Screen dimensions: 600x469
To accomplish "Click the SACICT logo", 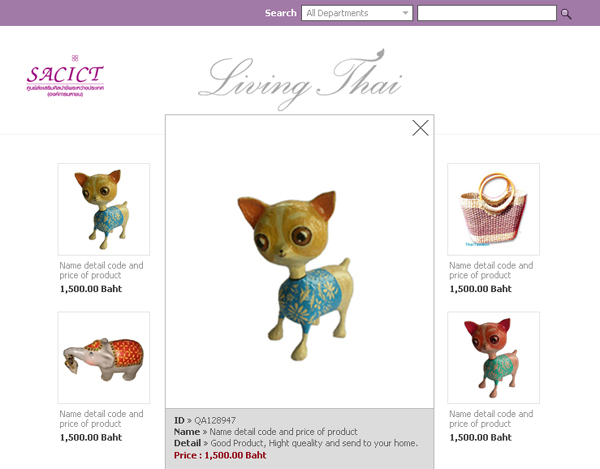I will [65, 76].
